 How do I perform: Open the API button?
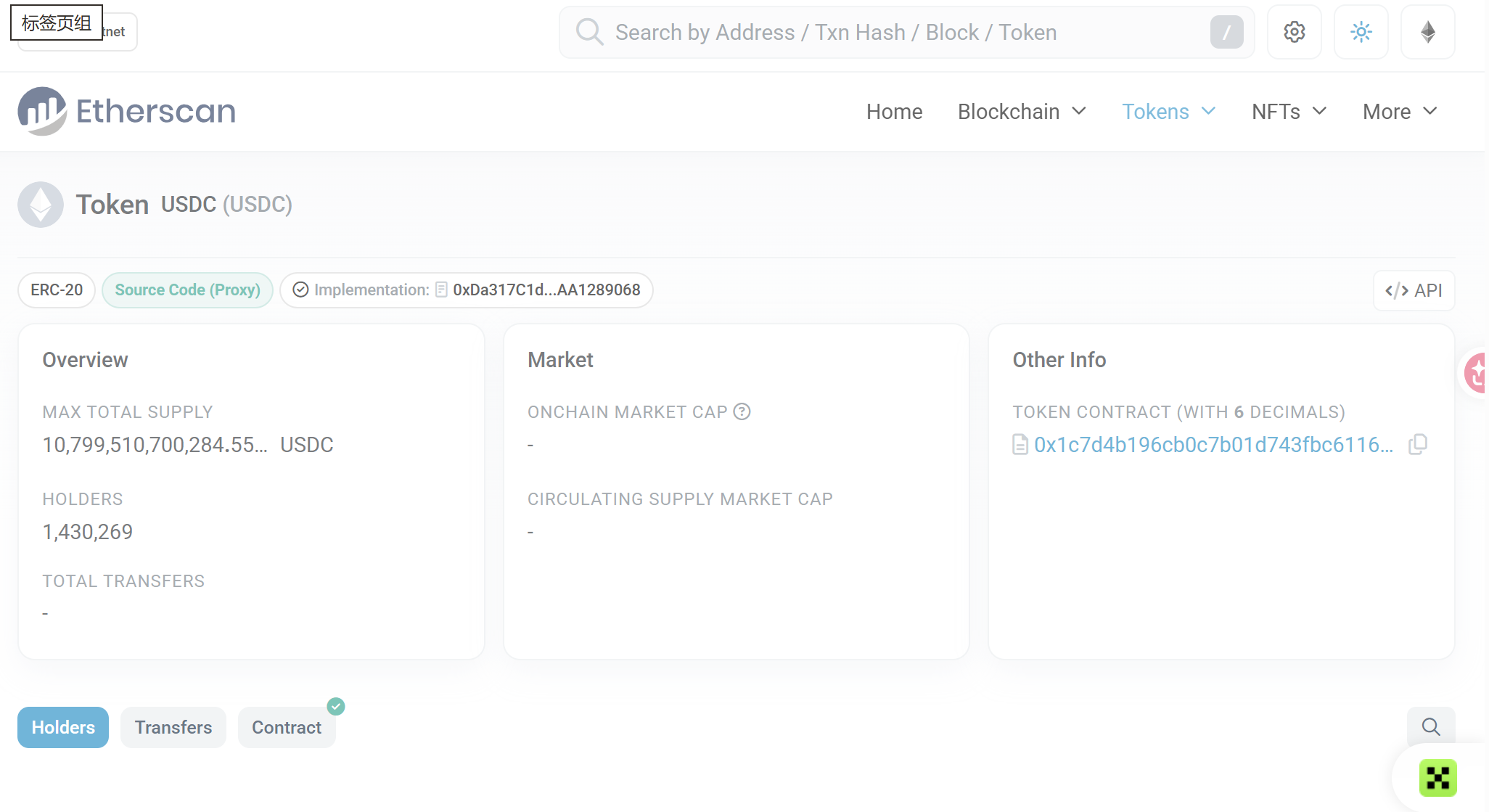tap(1414, 290)
